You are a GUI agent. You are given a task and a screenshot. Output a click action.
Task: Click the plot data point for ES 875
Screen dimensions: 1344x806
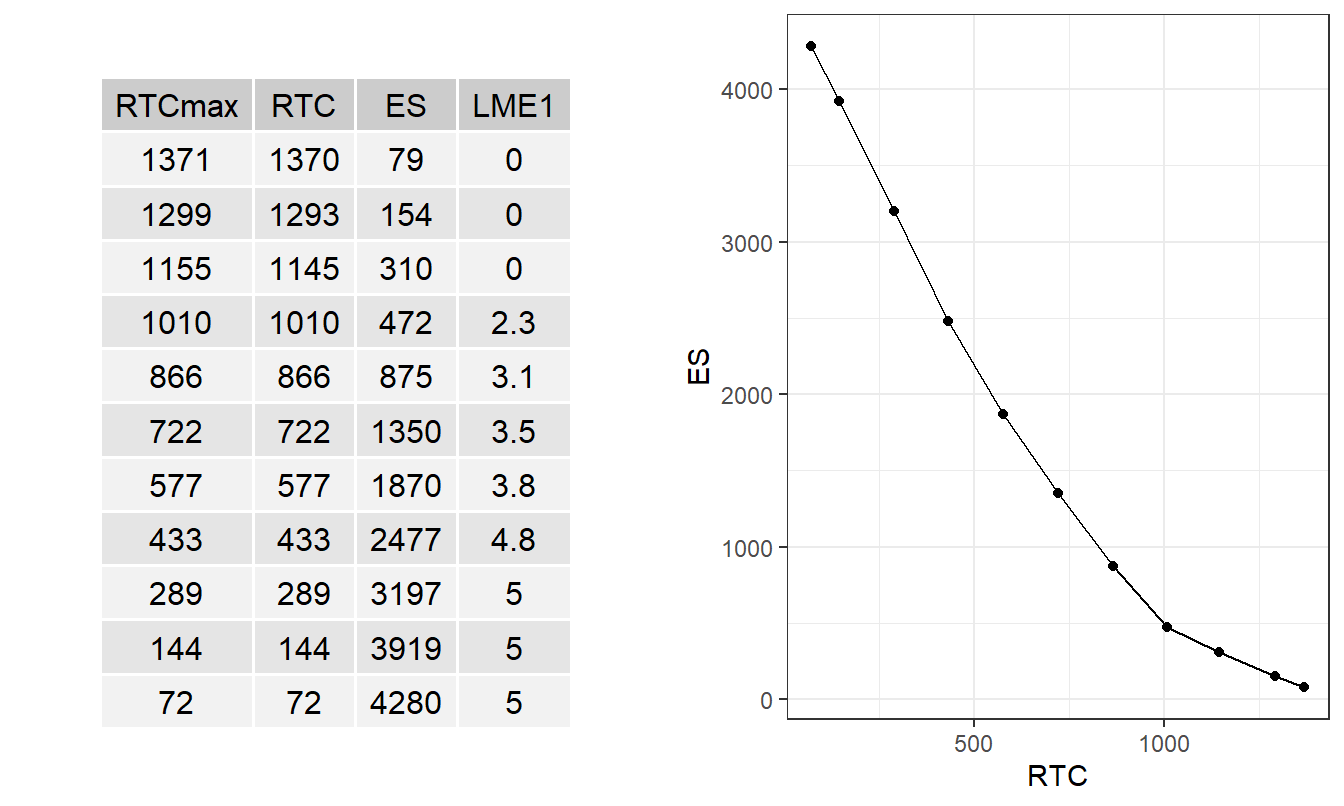(x=1113, y=566)
